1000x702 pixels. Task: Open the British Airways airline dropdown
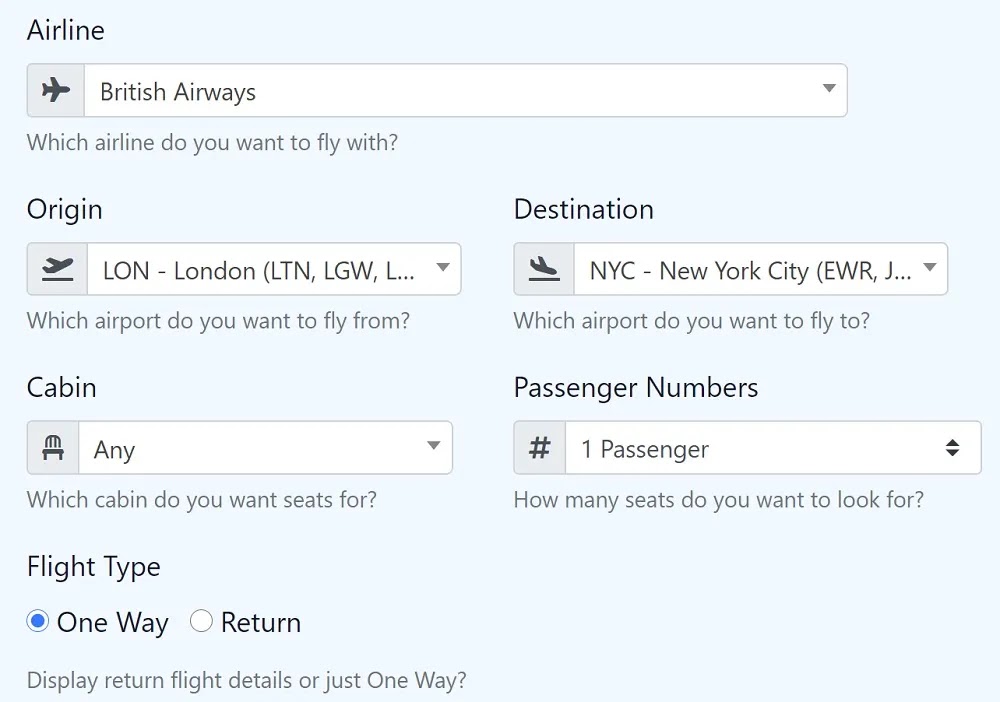tap(466, 90)
